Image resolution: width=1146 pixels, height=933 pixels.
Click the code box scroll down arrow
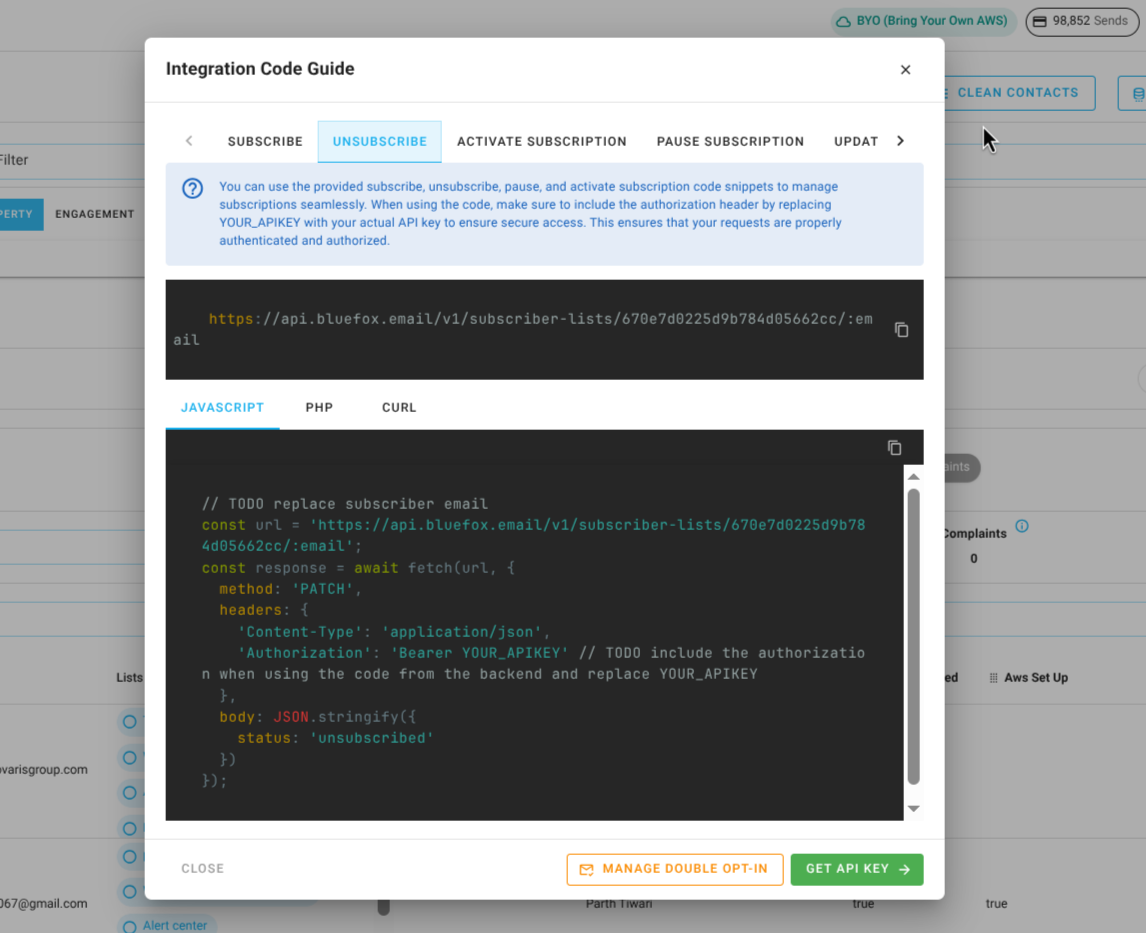(913, 808)
